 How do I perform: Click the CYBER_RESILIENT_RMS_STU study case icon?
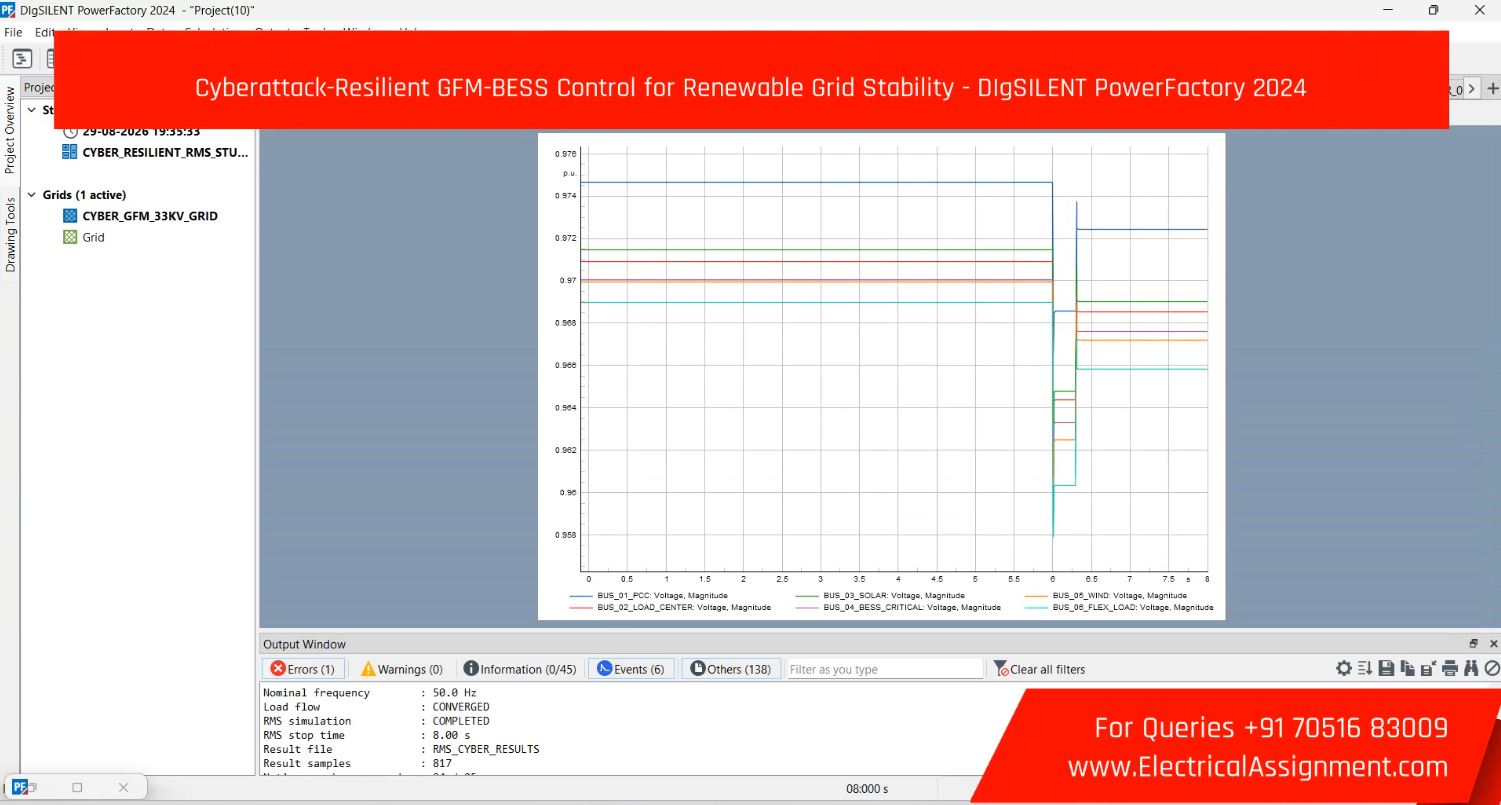tap(69, 152)
